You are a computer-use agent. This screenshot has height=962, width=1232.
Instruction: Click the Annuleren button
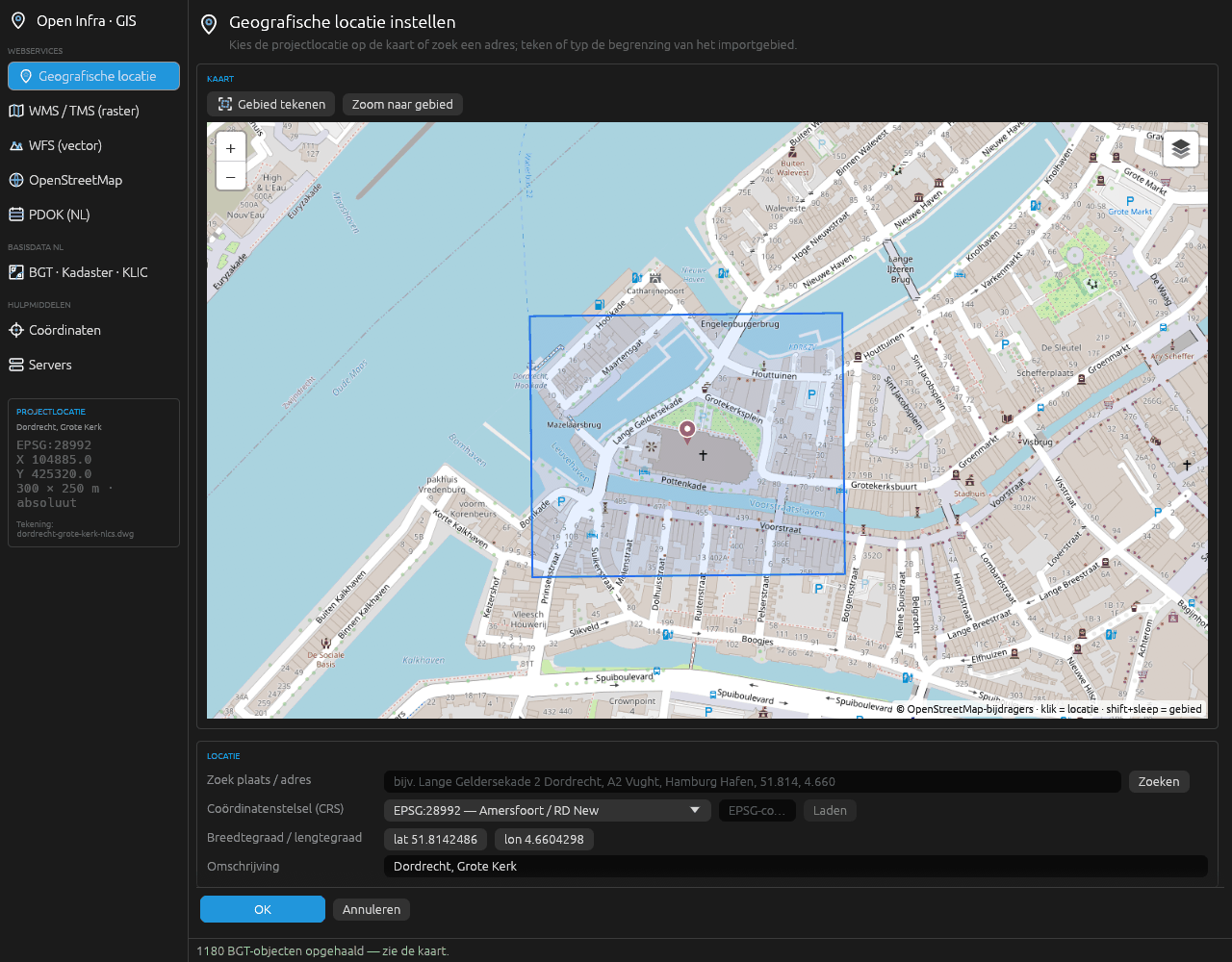click(x=372, y=909)
